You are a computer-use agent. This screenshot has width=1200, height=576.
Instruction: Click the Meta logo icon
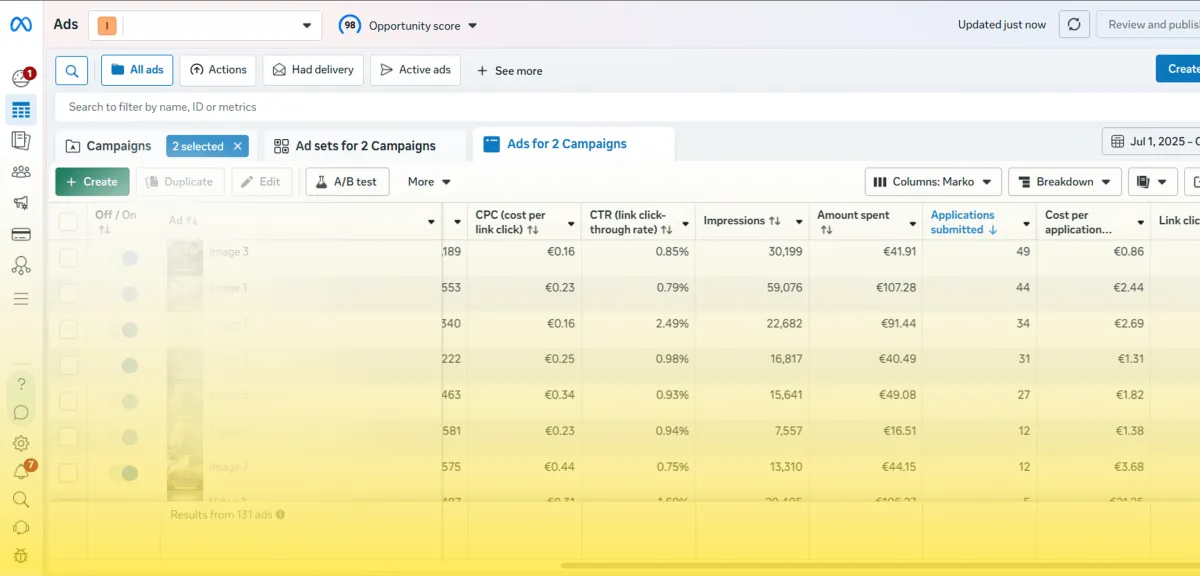point(21,25)
